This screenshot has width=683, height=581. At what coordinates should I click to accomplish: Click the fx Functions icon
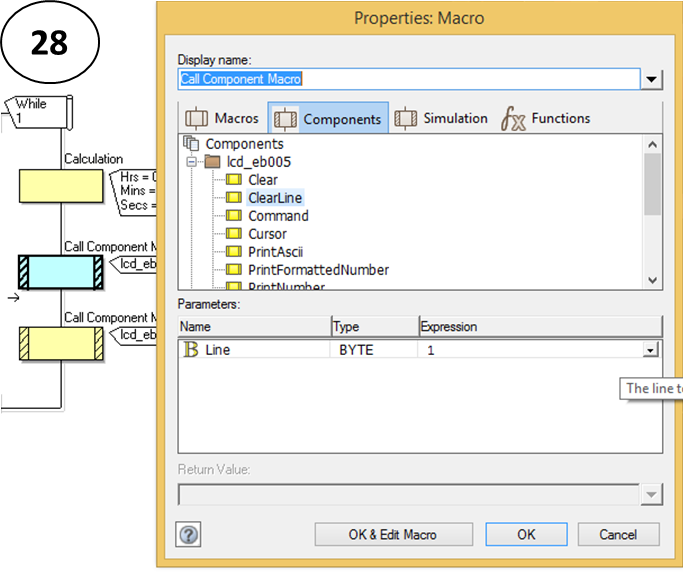[513, 118]
